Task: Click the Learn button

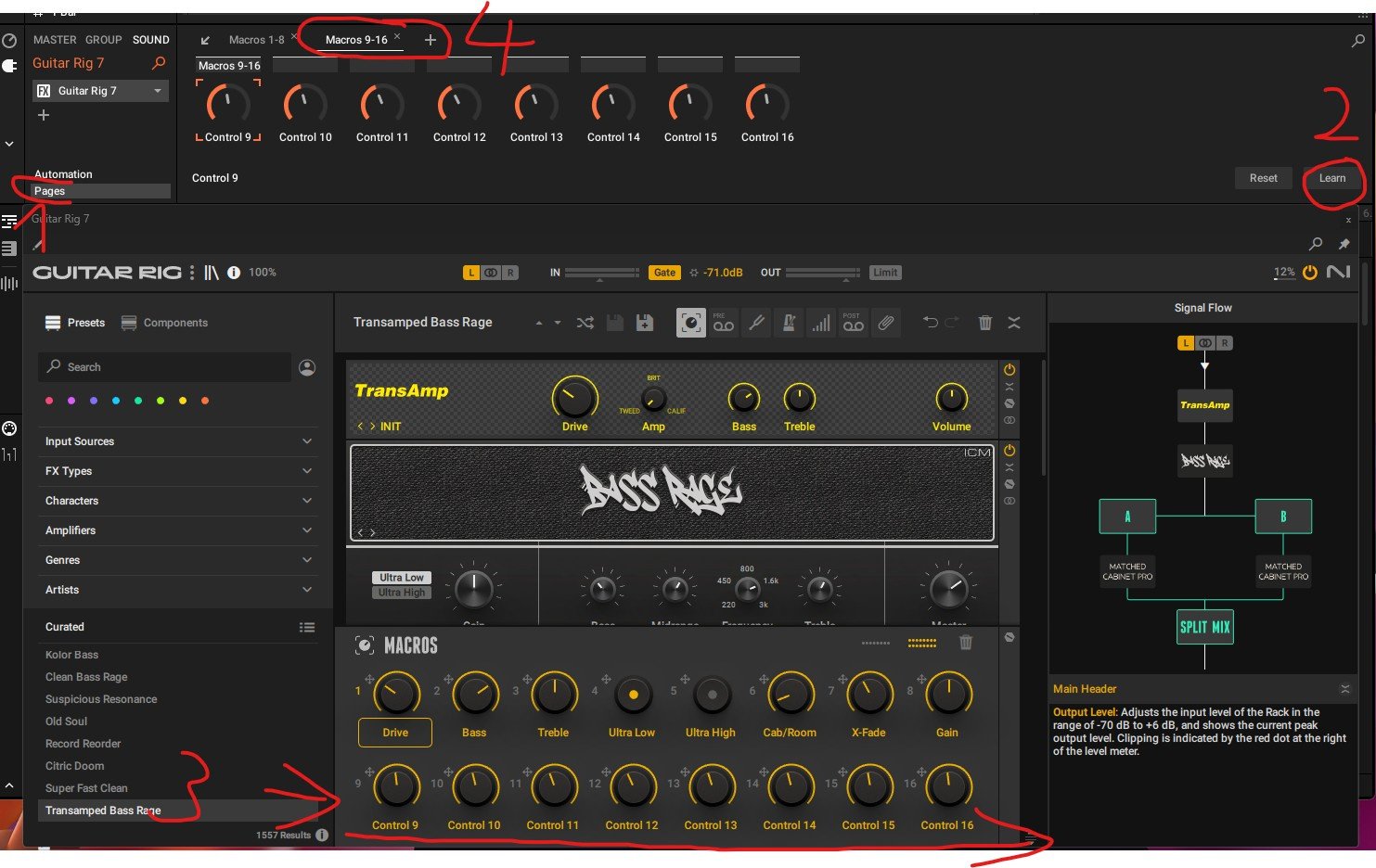Action: tap(1332, 178)
